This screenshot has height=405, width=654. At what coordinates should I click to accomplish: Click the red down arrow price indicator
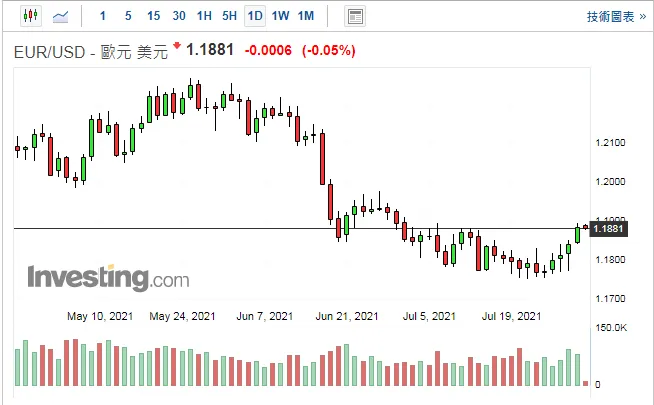coord(177,45)
